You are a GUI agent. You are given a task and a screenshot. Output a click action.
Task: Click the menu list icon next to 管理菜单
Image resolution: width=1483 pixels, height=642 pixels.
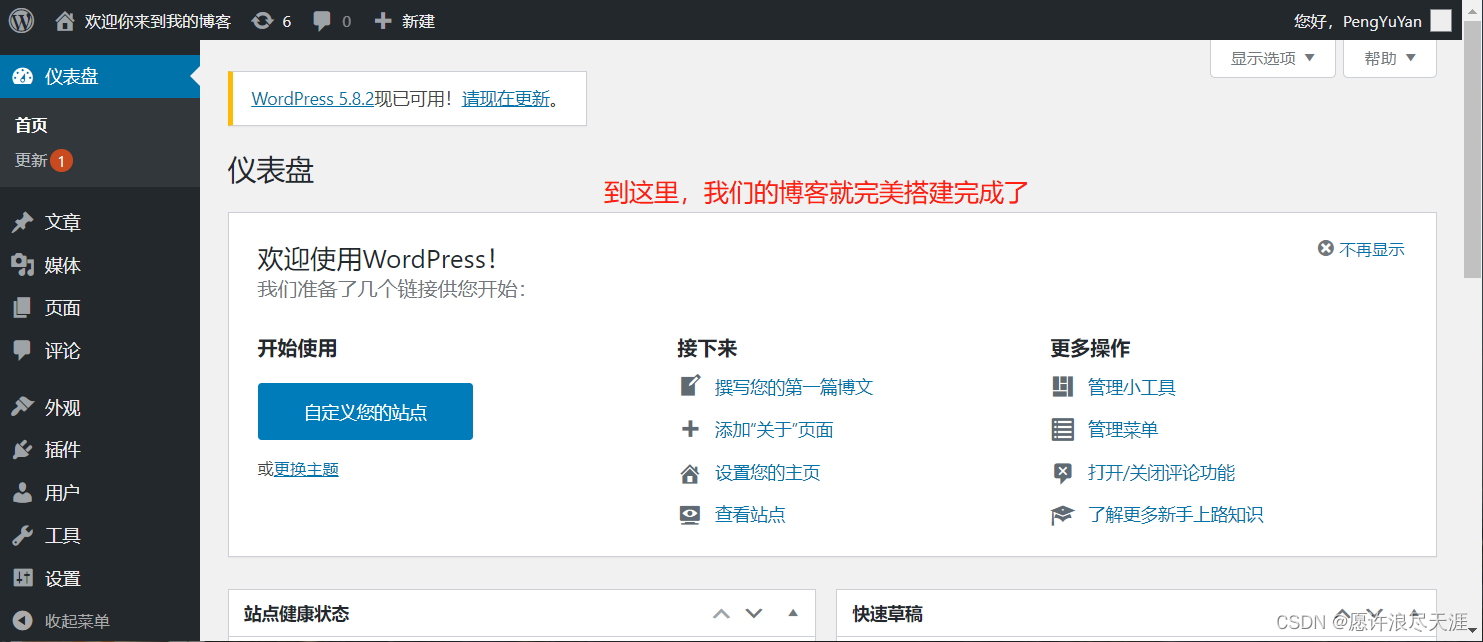pos(1062,429)
